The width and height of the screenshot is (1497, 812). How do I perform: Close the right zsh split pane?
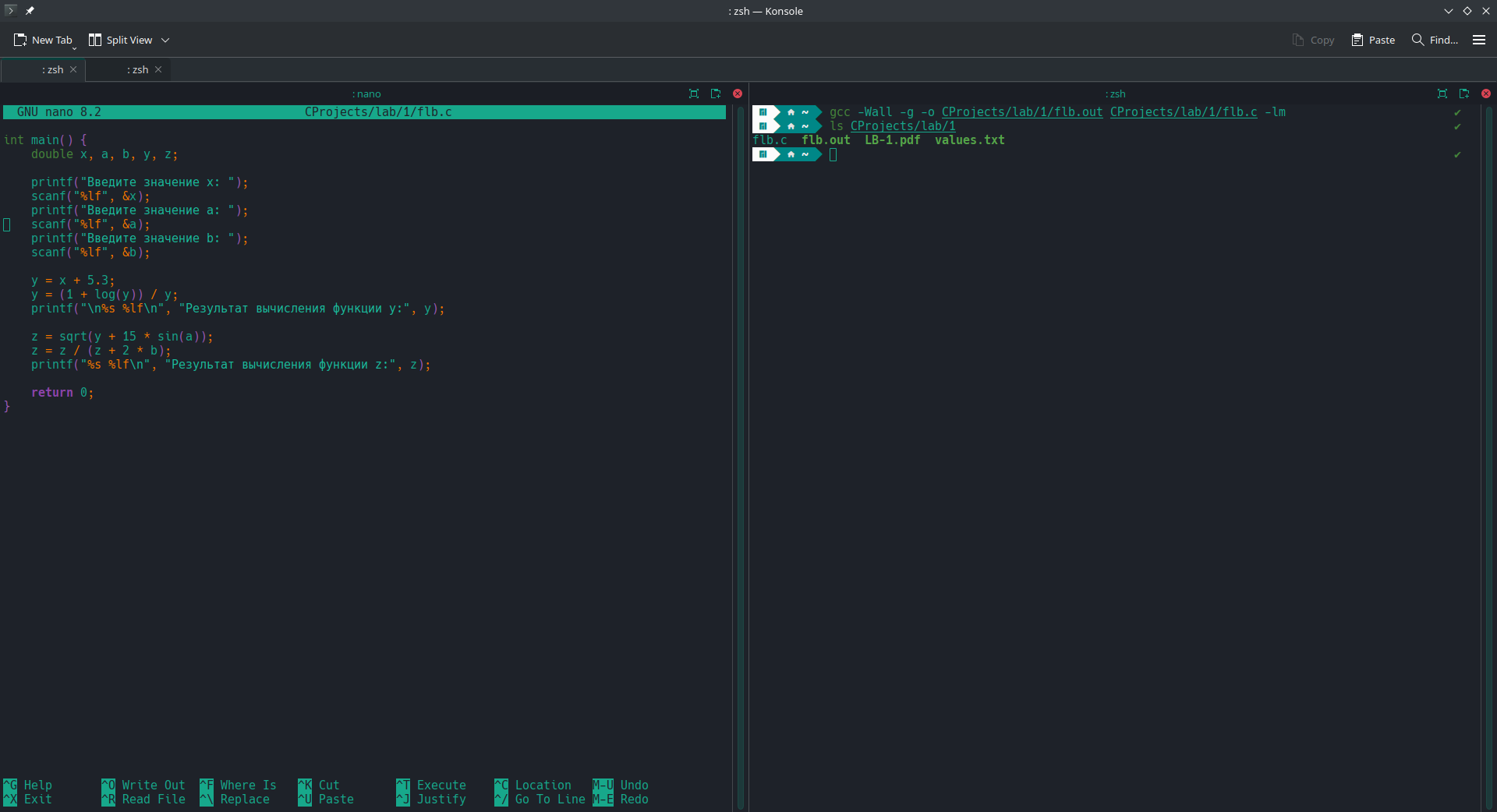pyautogui.click(x=1486, y=94)
